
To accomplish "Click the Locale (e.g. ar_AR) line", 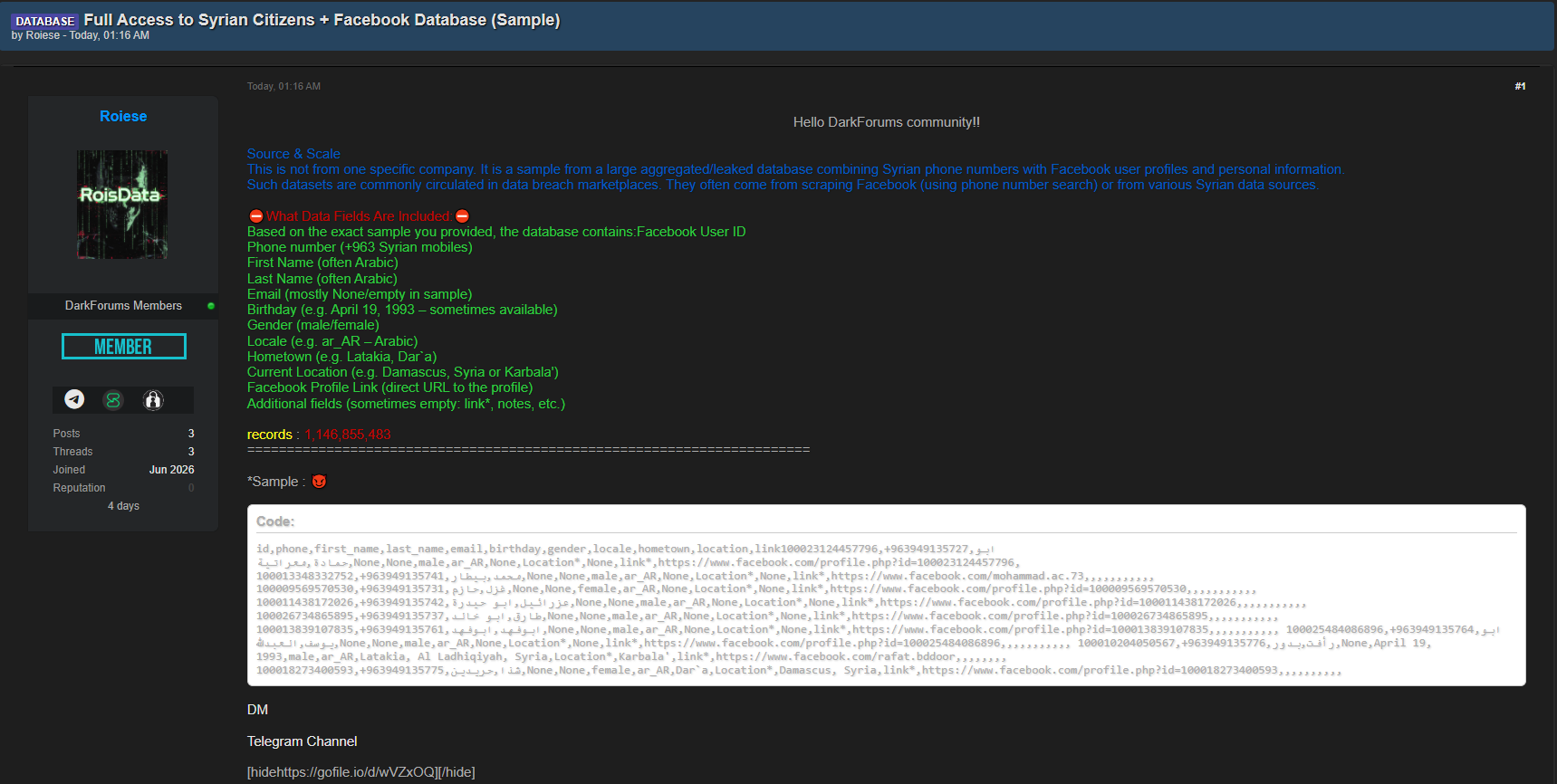I will click(332, 341).
